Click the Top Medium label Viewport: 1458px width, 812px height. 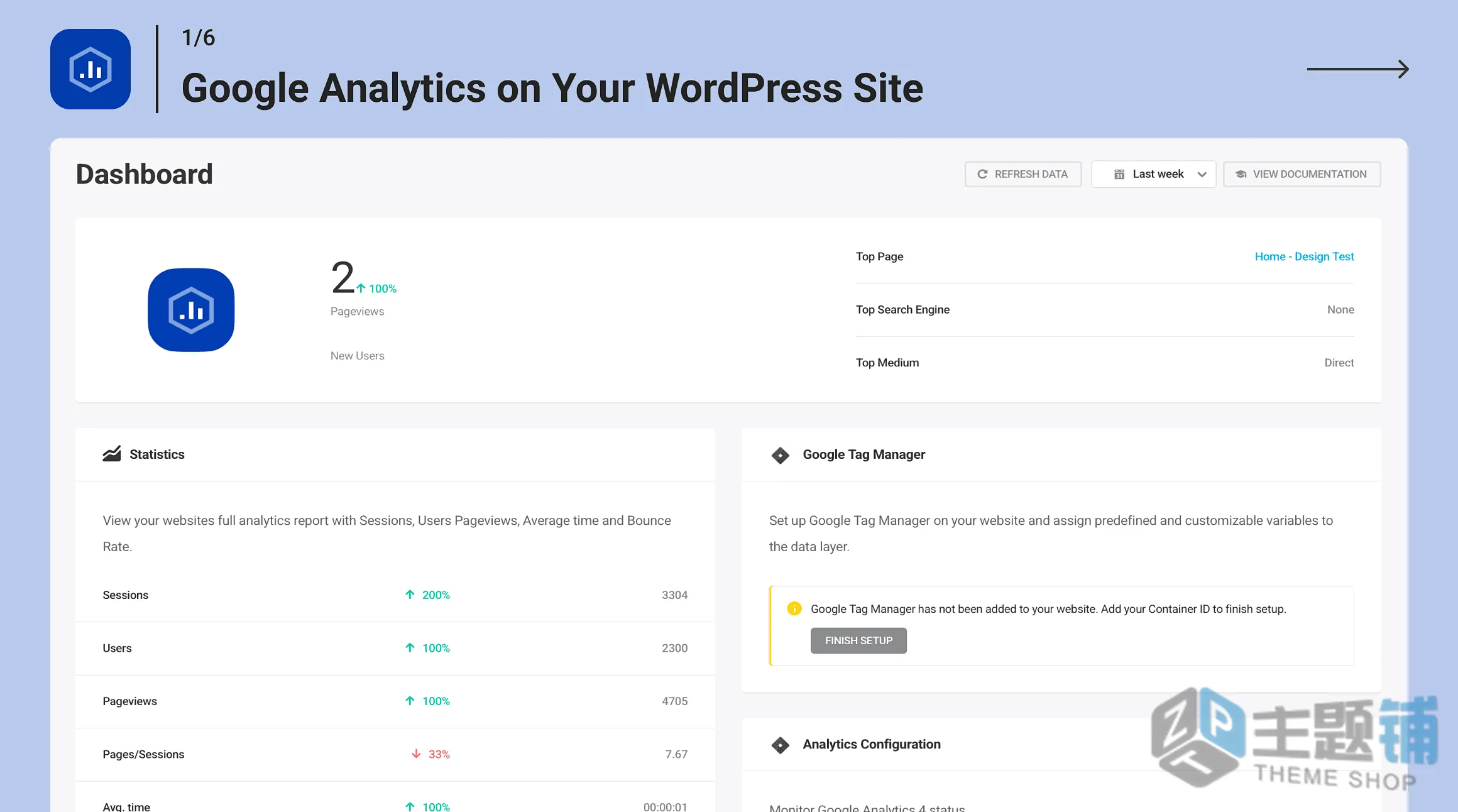point(887,363)
